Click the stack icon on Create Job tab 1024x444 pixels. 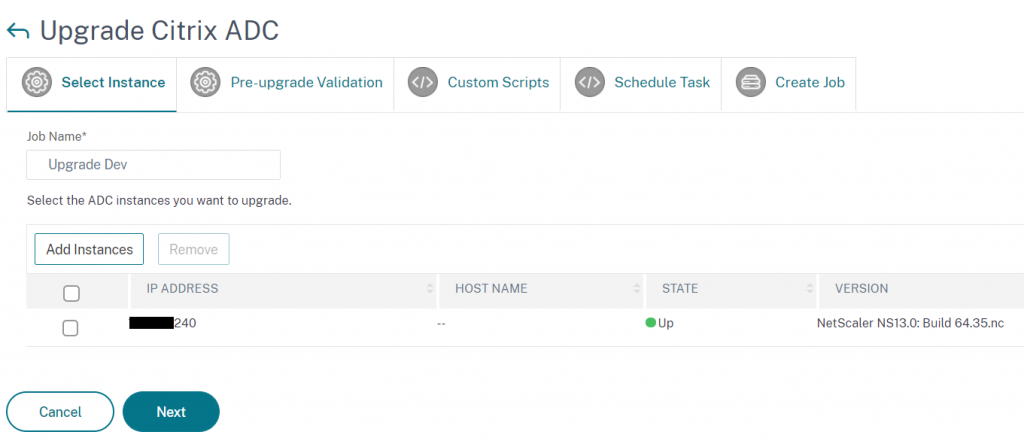(x=750, y=82)
